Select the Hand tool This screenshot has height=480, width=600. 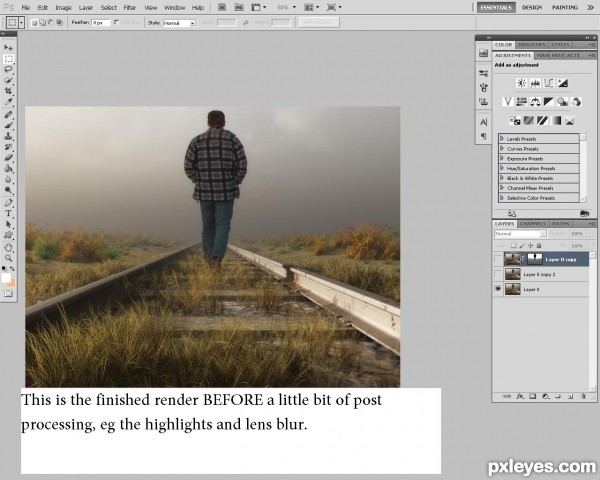pyautogui.click(x=8, y=248)
